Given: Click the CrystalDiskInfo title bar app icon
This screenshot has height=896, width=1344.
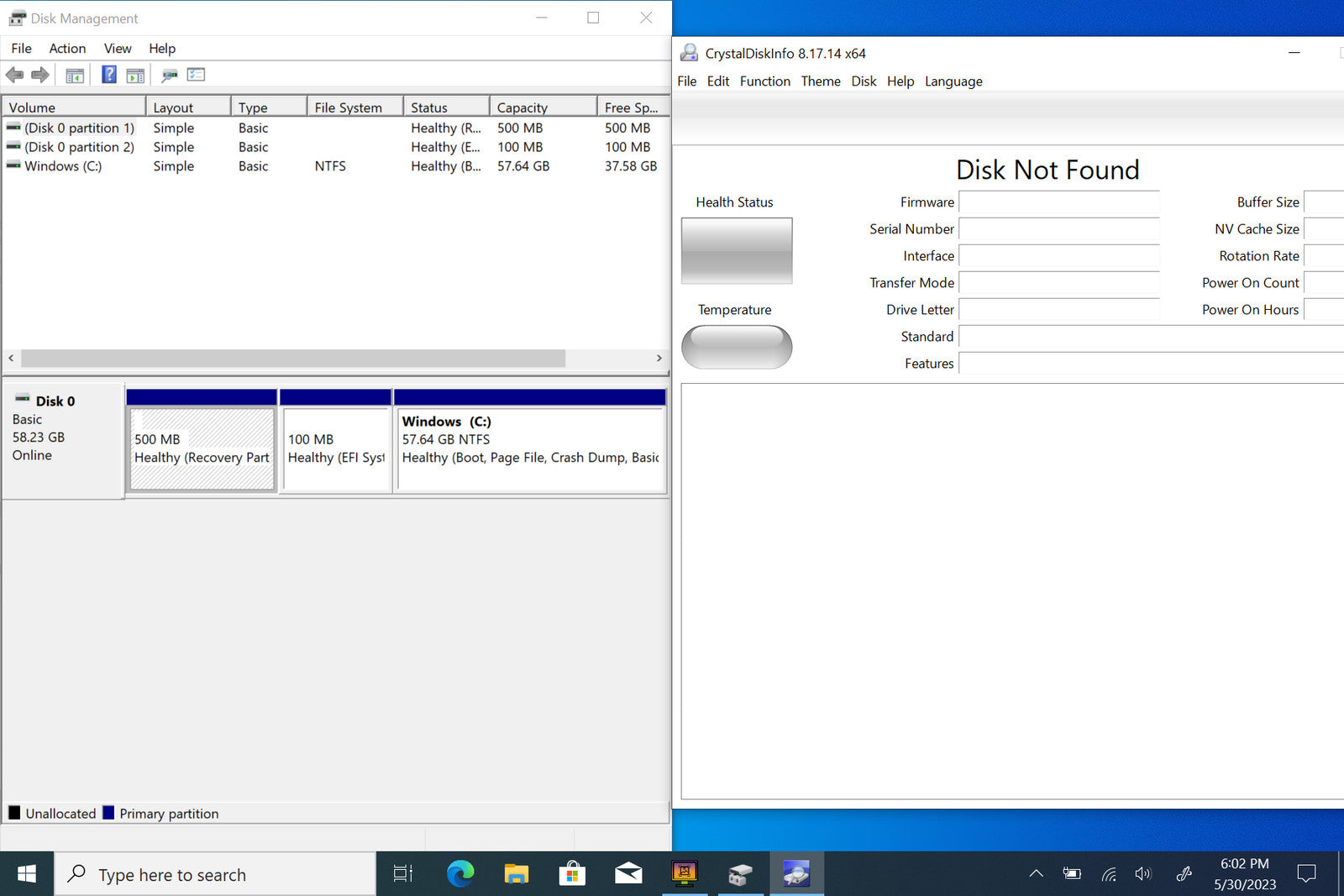Looking at the screenshot, I should (689, 53).
